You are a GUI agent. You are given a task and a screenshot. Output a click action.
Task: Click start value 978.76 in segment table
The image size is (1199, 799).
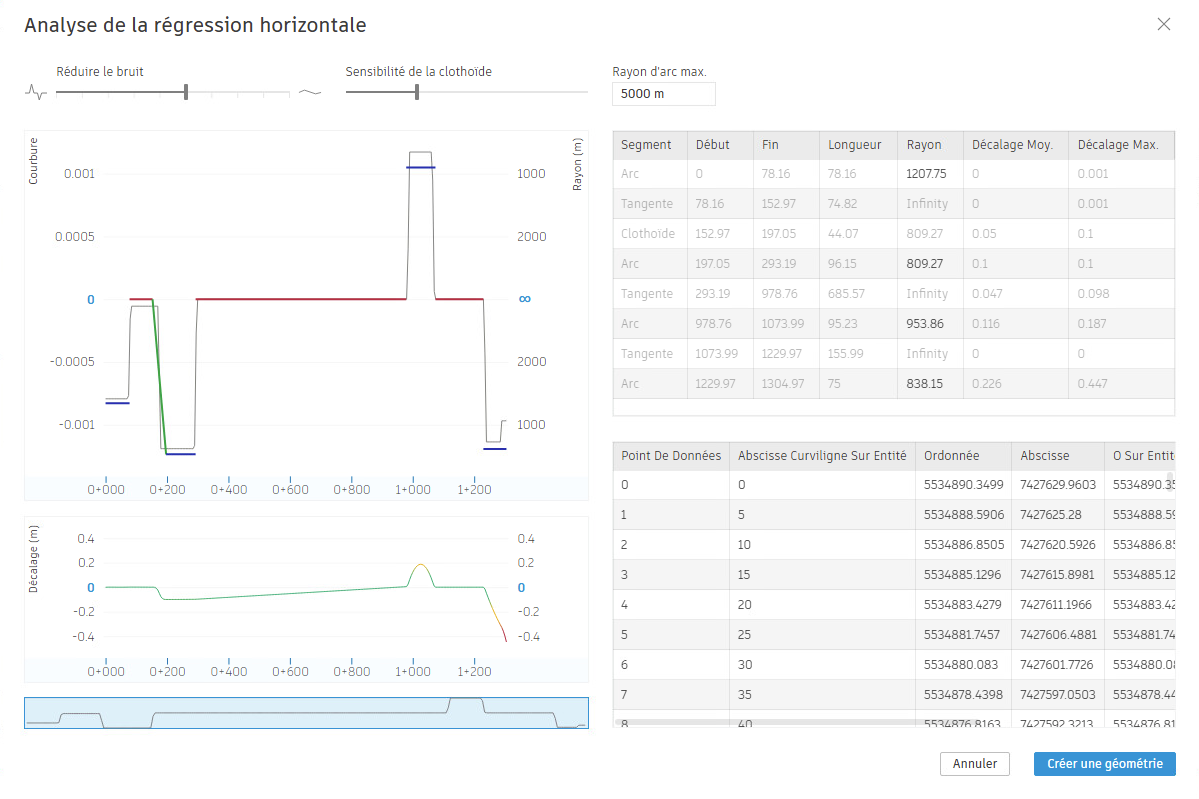[x=713, y=323]
